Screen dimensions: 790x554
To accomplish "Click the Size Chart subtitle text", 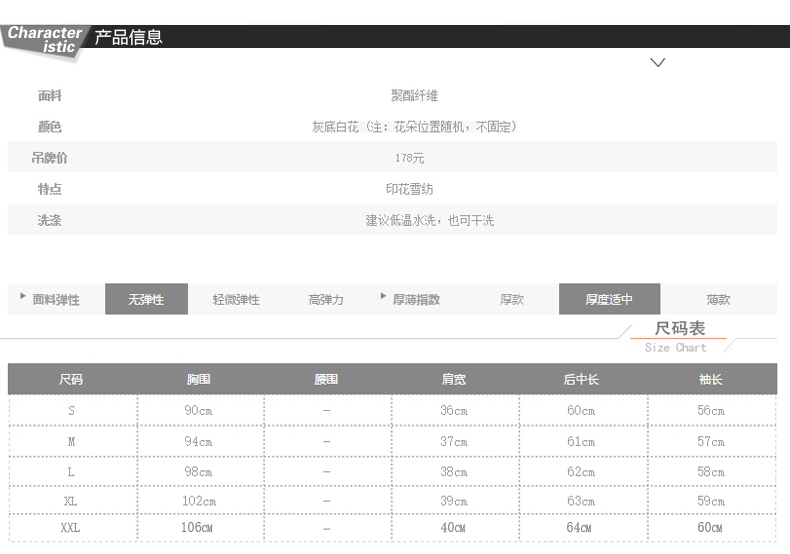I will [676, 348].
